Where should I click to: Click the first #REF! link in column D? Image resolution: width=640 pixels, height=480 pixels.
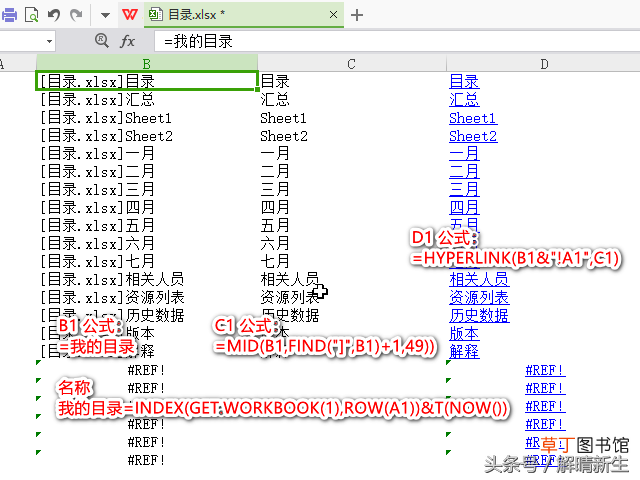(545, 370)
